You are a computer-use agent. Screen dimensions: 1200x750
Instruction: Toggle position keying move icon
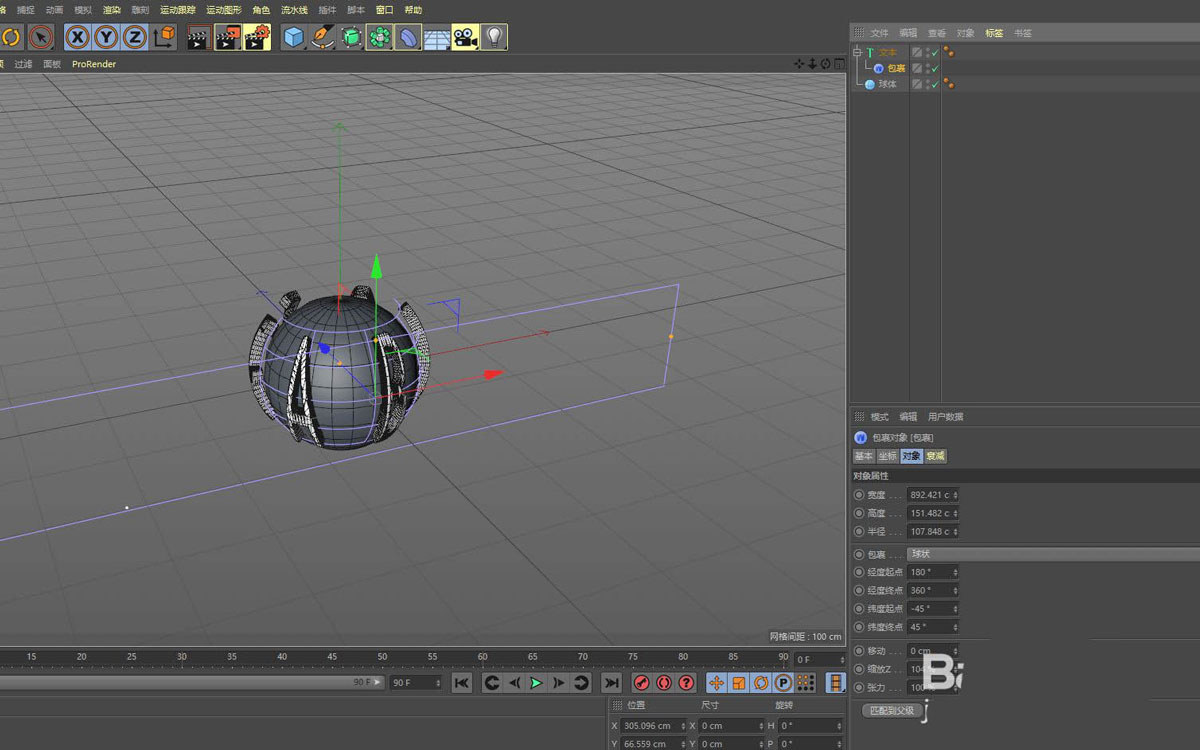point(716,683)
